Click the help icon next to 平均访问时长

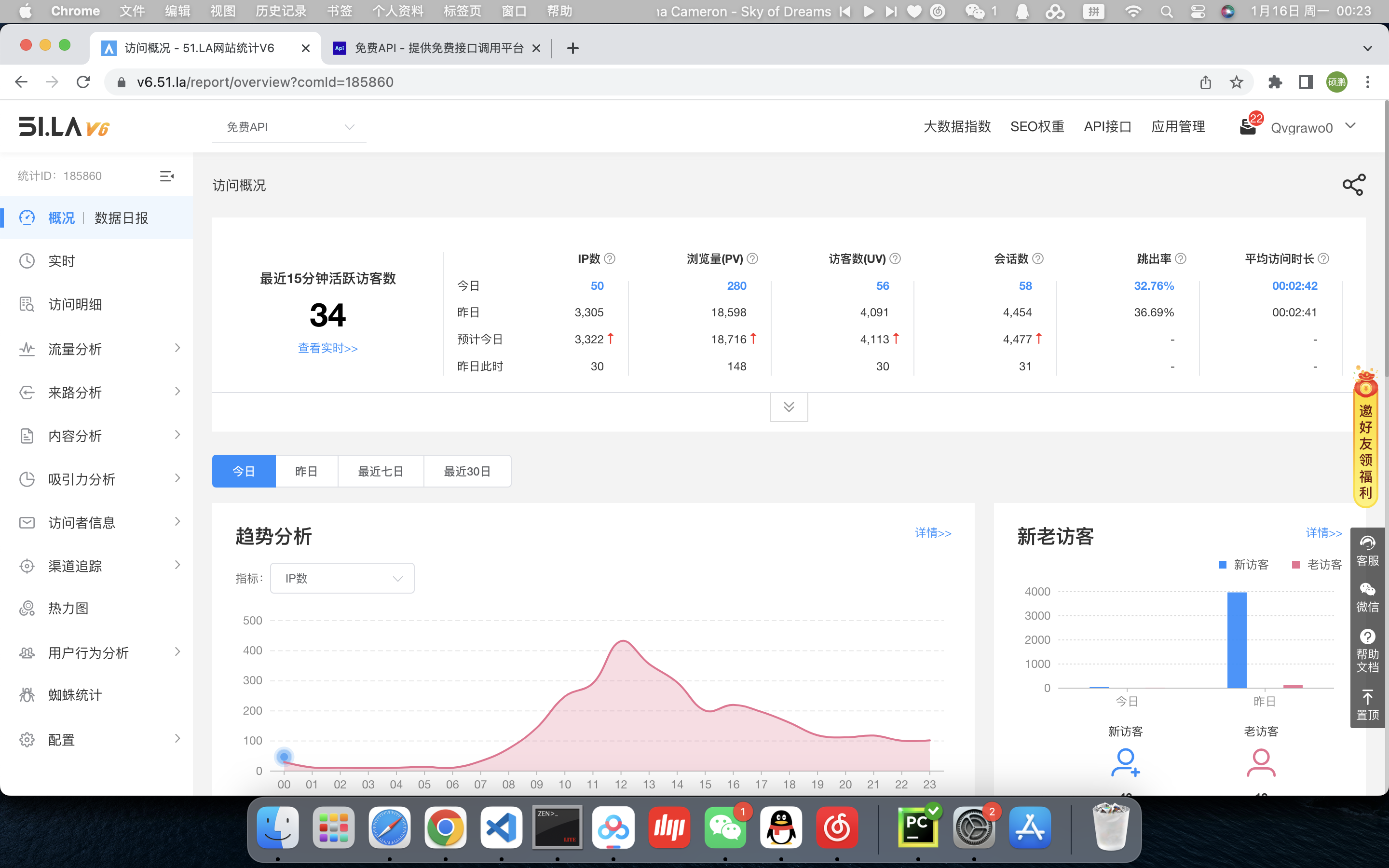point(1323,259)
